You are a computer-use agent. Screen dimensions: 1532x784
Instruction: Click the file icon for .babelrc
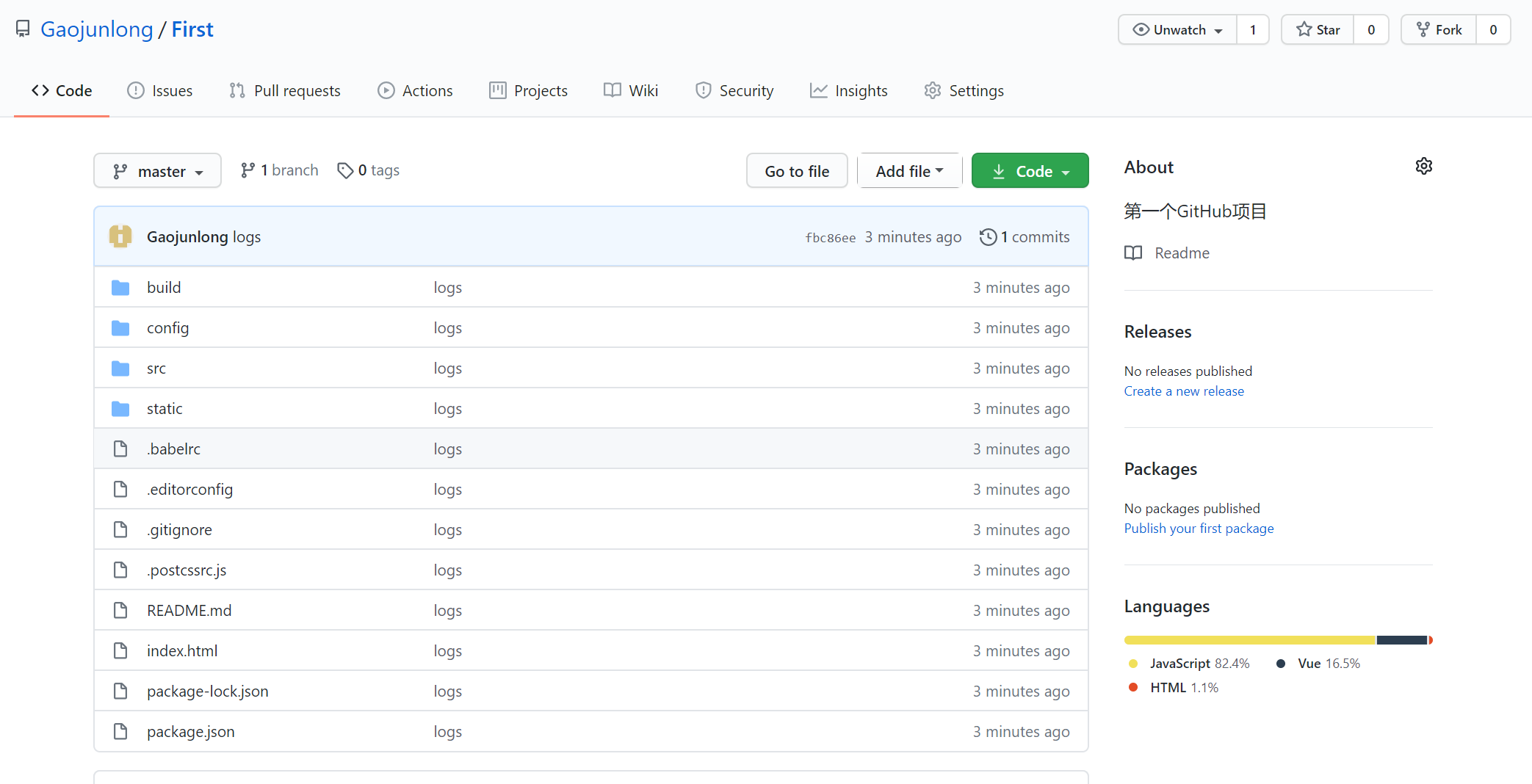click(120, 449)
